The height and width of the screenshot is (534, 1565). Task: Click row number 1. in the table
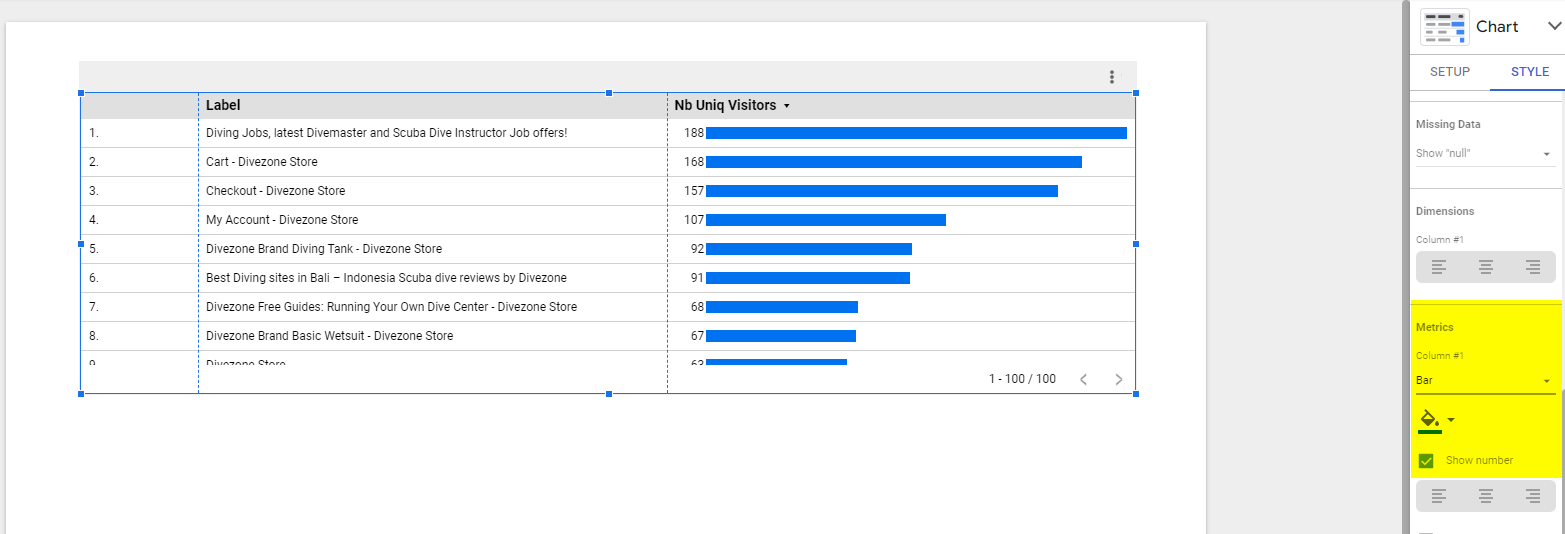coord(94,133)
